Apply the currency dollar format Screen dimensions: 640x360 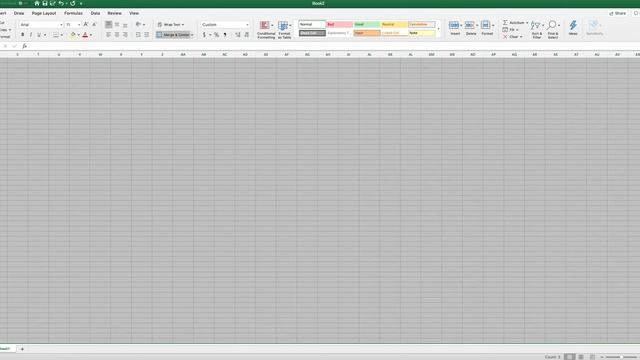(204, 35)
